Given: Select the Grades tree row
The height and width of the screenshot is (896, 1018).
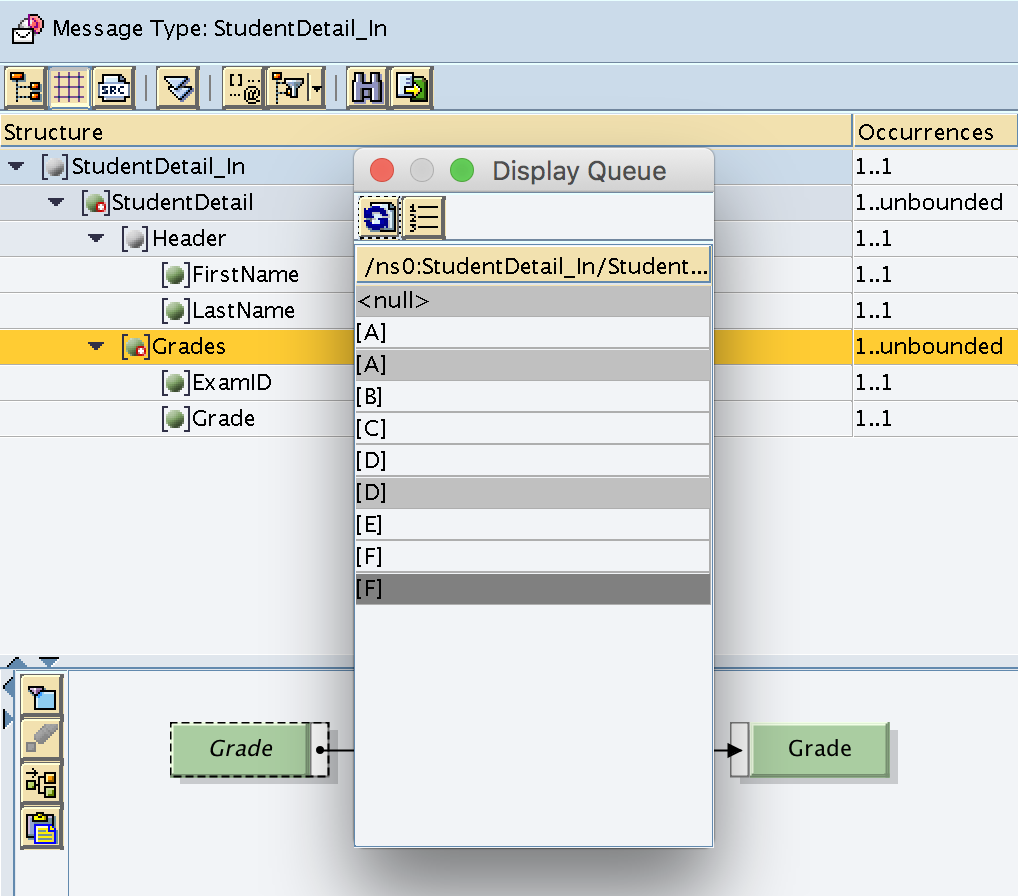Looking at the screenshot, I should click(177, 346).
